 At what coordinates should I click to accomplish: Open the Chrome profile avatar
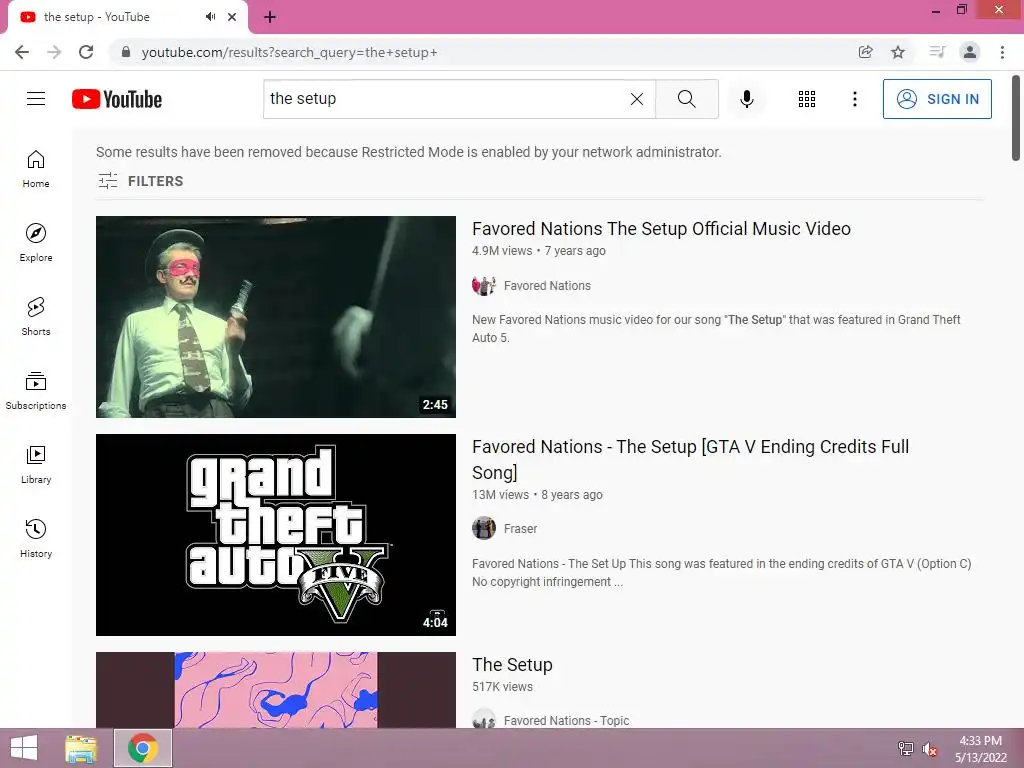click(x=970, y=52)
